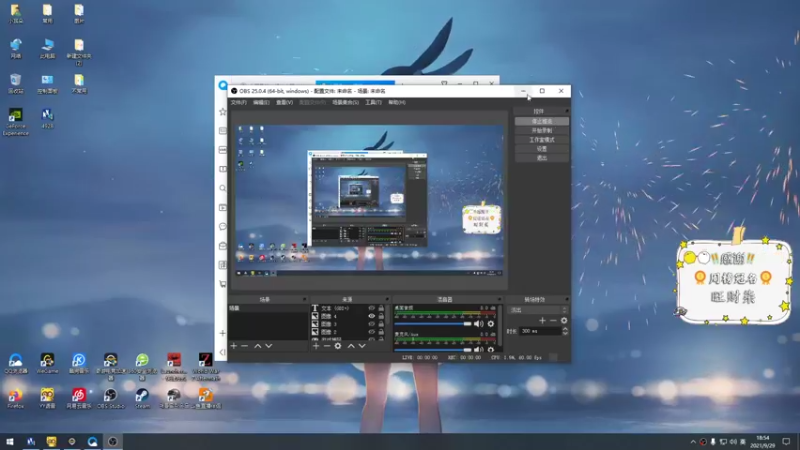Image resolution: width=800 pixels, height=450 pixels.
Task: Add a transition with plus icon
Action: [x=542, y=320]
